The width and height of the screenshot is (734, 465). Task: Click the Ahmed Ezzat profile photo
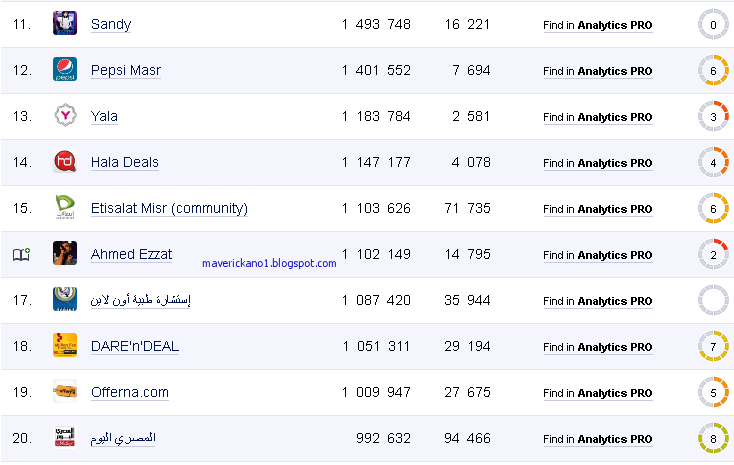[65, 253]
